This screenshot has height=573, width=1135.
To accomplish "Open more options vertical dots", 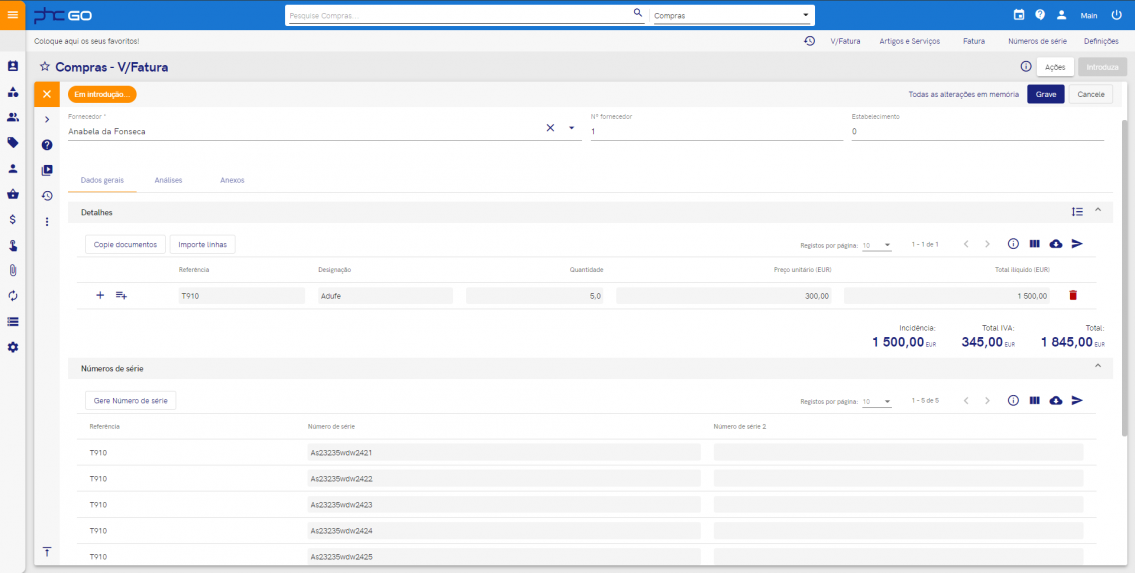I will (x=47, y=221).
